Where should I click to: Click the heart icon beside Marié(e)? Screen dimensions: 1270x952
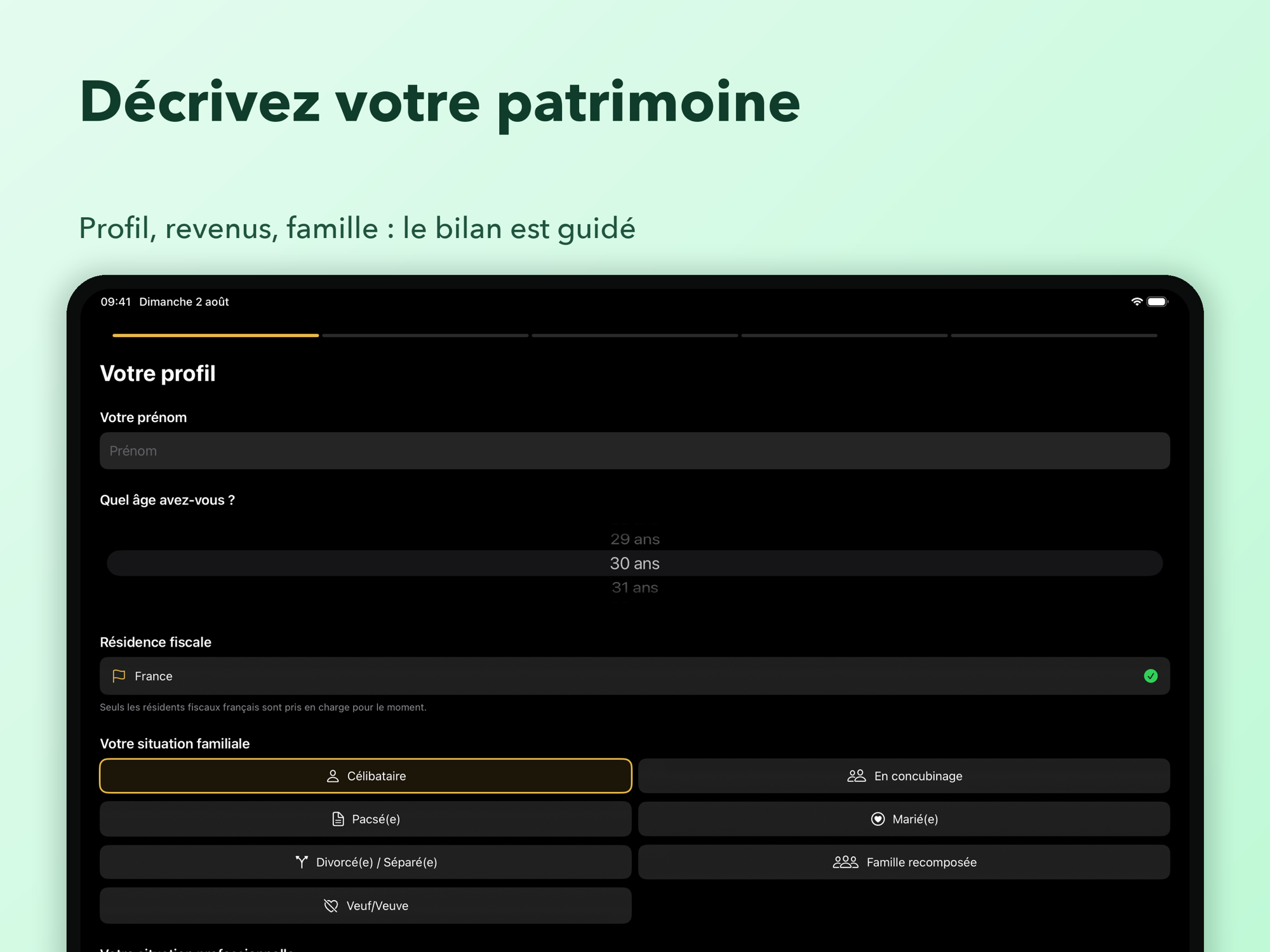click(878, 819)
